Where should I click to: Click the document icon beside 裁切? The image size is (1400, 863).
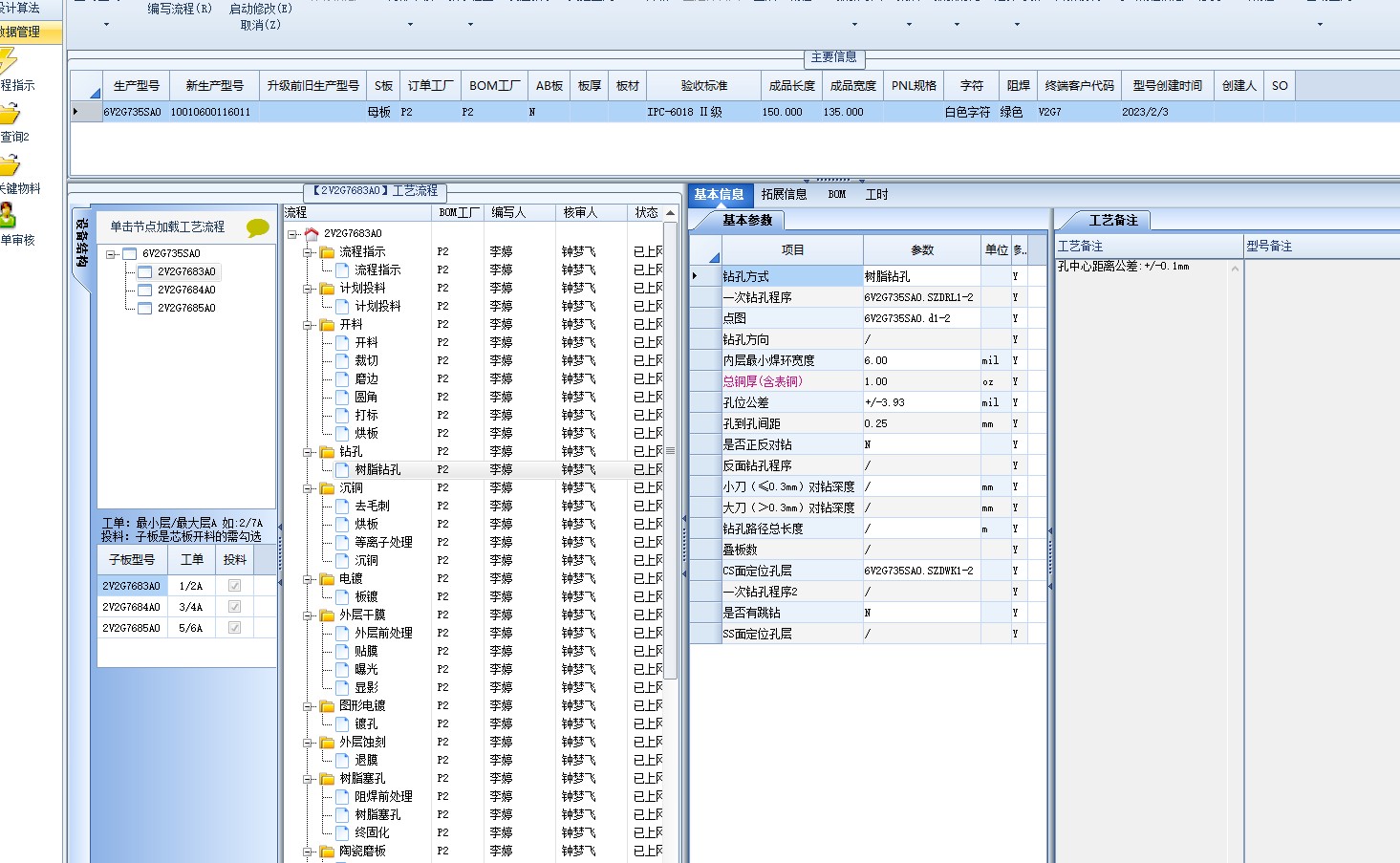342,360
